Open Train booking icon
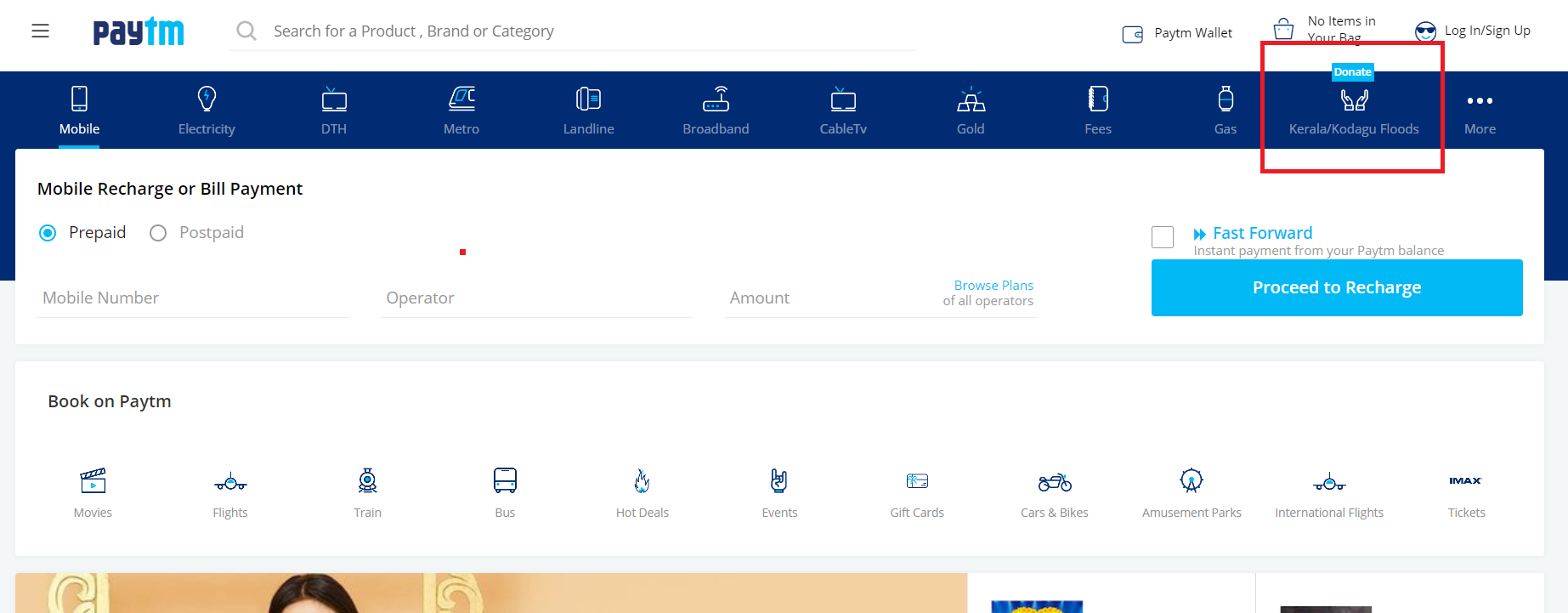1568x613 pixels. [x=367, y=480]
